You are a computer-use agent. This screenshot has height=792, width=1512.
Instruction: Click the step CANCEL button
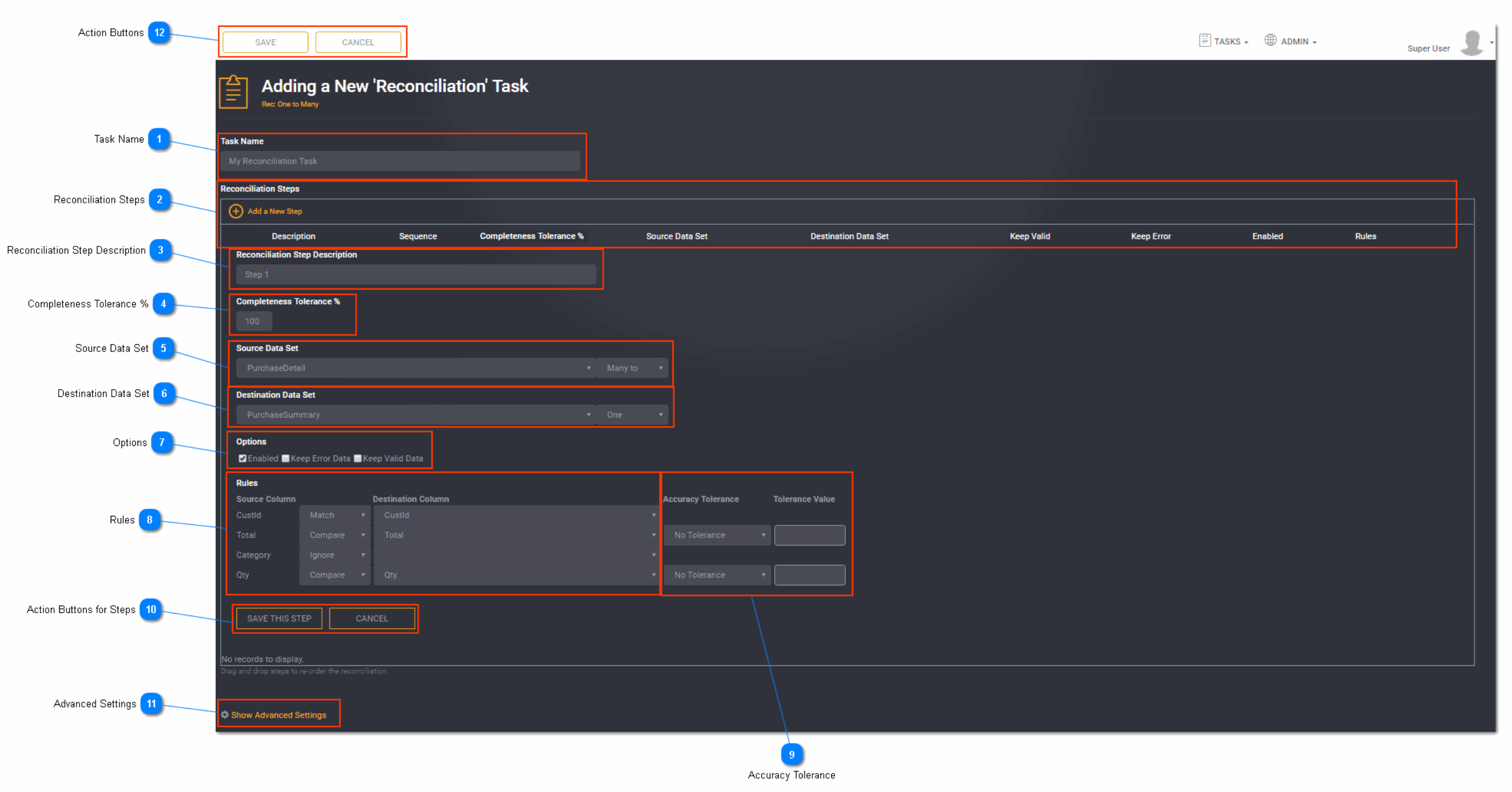372,619
